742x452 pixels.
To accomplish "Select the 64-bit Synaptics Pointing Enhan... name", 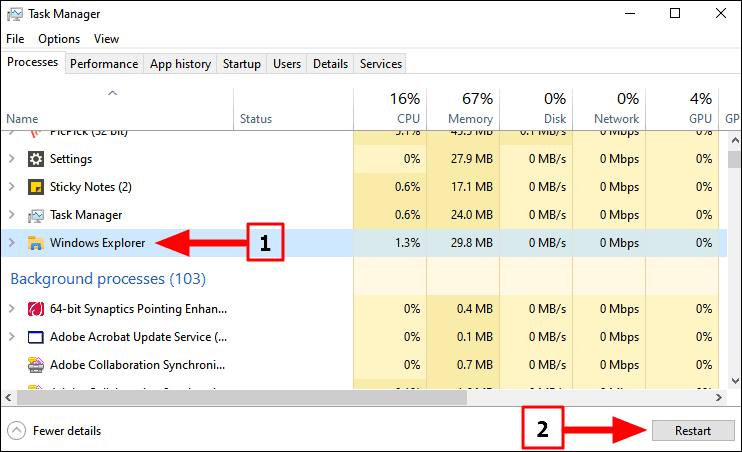I will click(139, 309).
